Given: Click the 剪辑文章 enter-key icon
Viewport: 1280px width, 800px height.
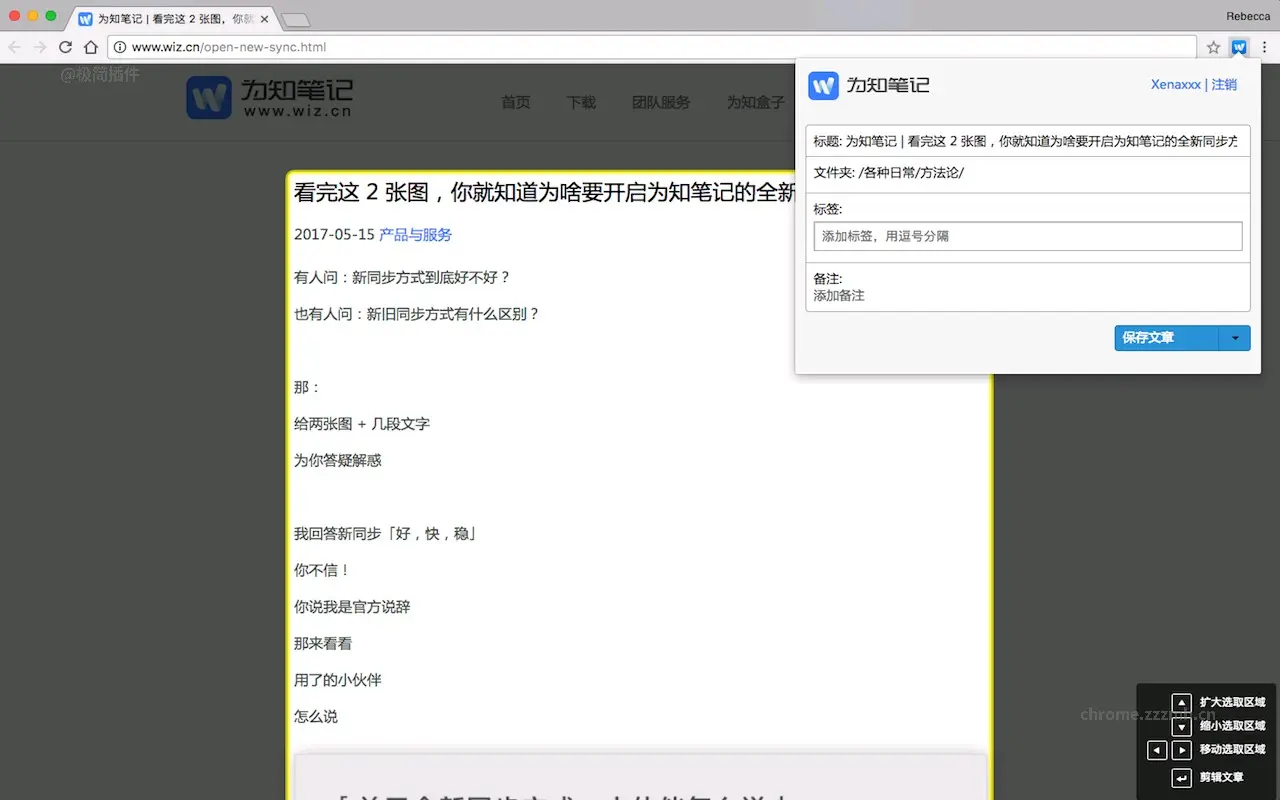Looking at the screenshot, I should tap(1180, 776).
